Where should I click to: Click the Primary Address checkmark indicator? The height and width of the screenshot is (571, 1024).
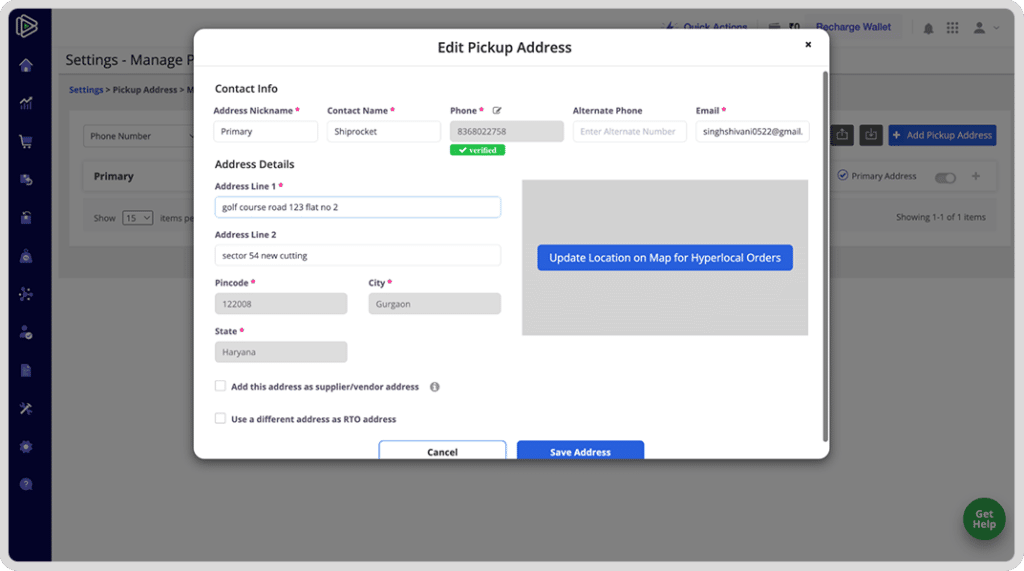842,175
